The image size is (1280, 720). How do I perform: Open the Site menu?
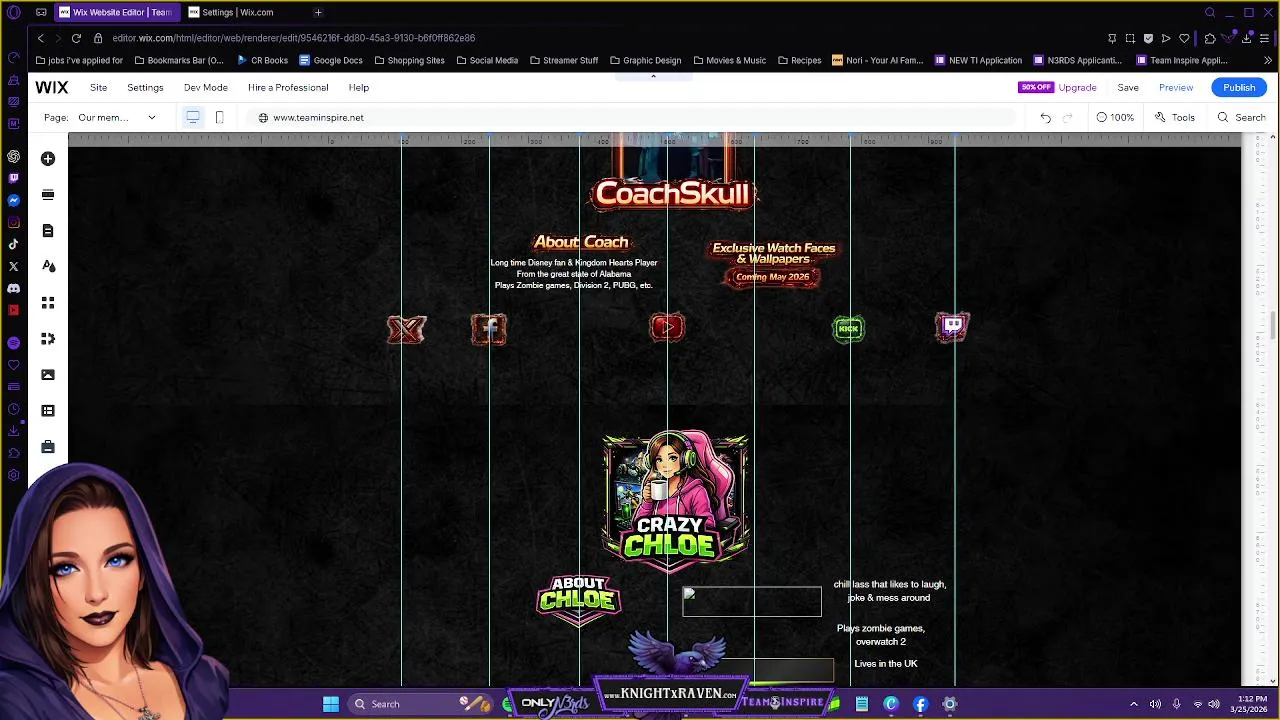98,87
